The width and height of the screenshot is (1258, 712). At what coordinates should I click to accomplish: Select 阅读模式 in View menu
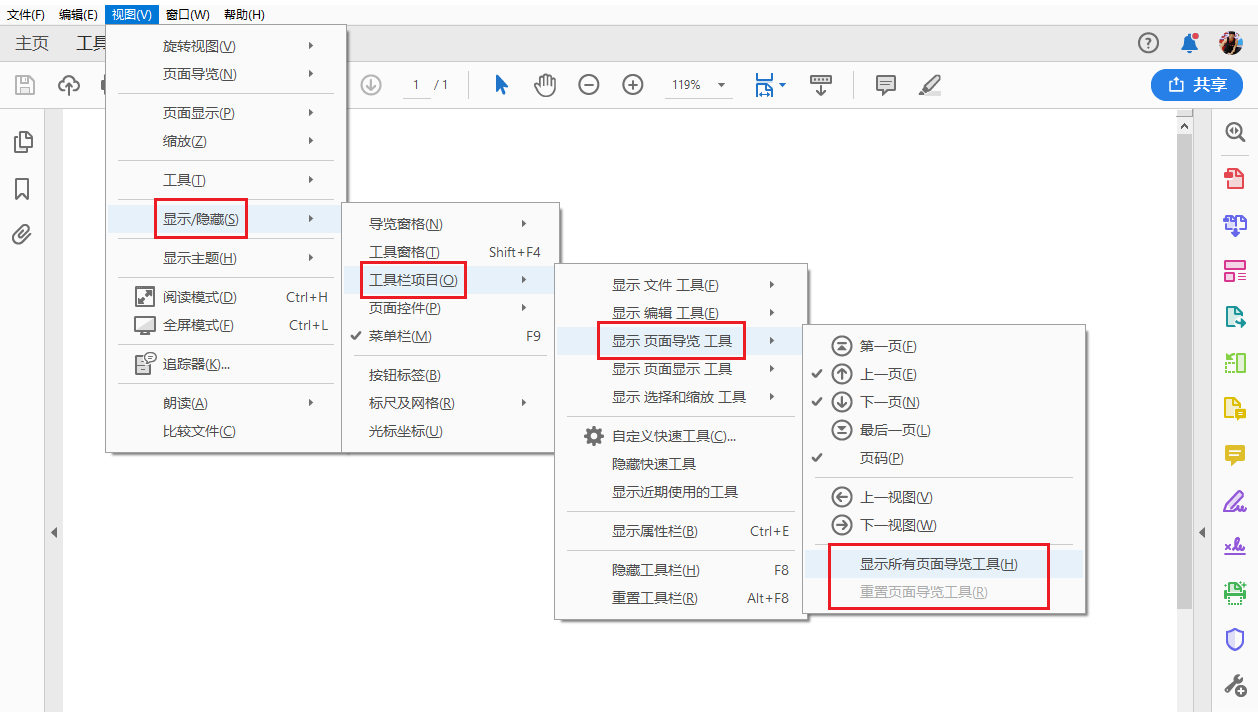point(227,297)
